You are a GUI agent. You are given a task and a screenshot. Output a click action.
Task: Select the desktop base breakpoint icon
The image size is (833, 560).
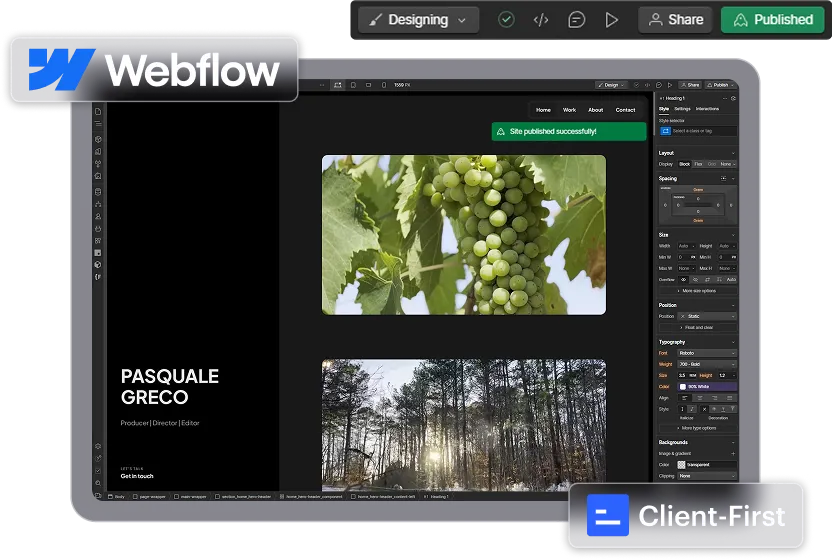(x=337, y=85)
